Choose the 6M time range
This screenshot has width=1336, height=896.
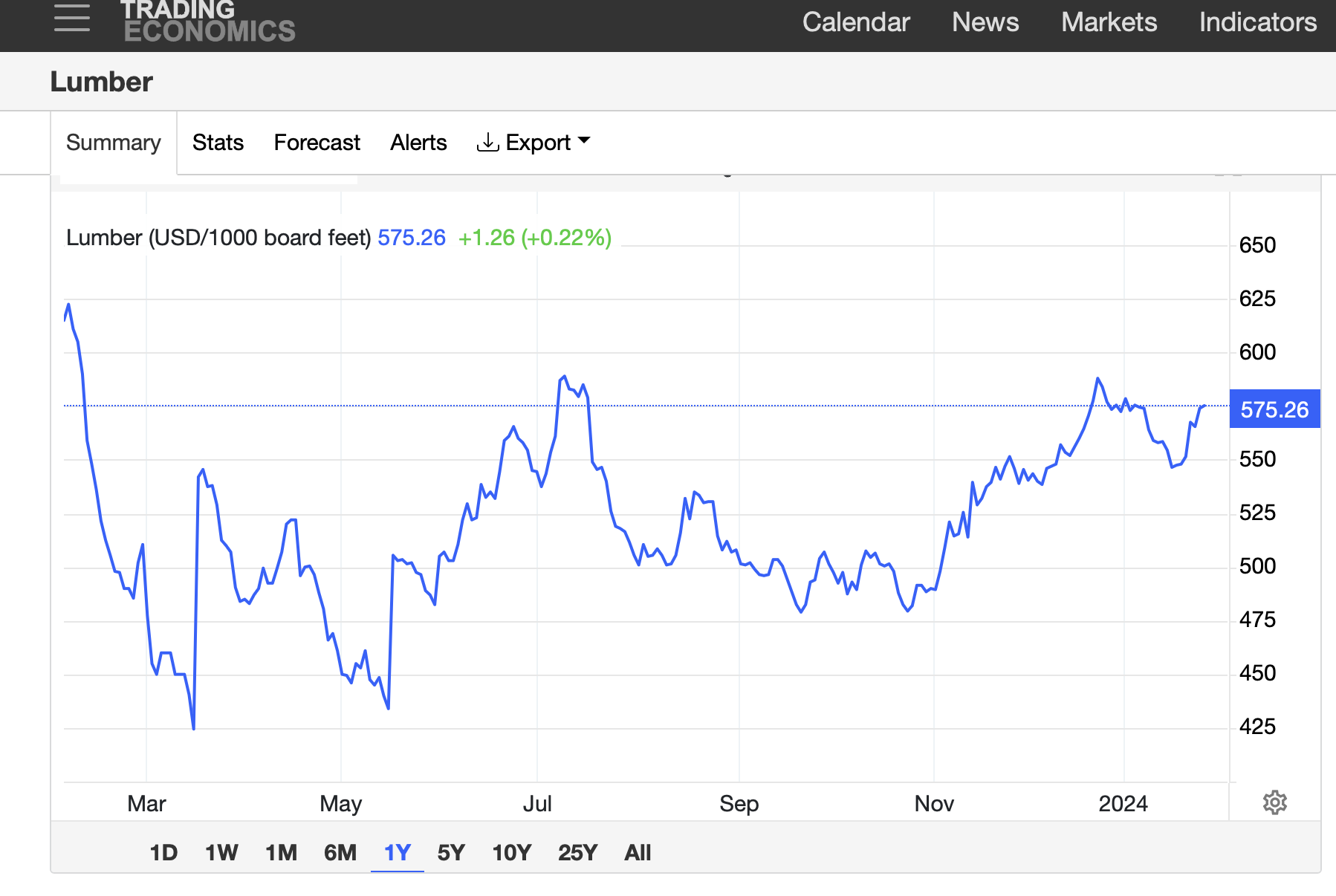tap(340, 853)
